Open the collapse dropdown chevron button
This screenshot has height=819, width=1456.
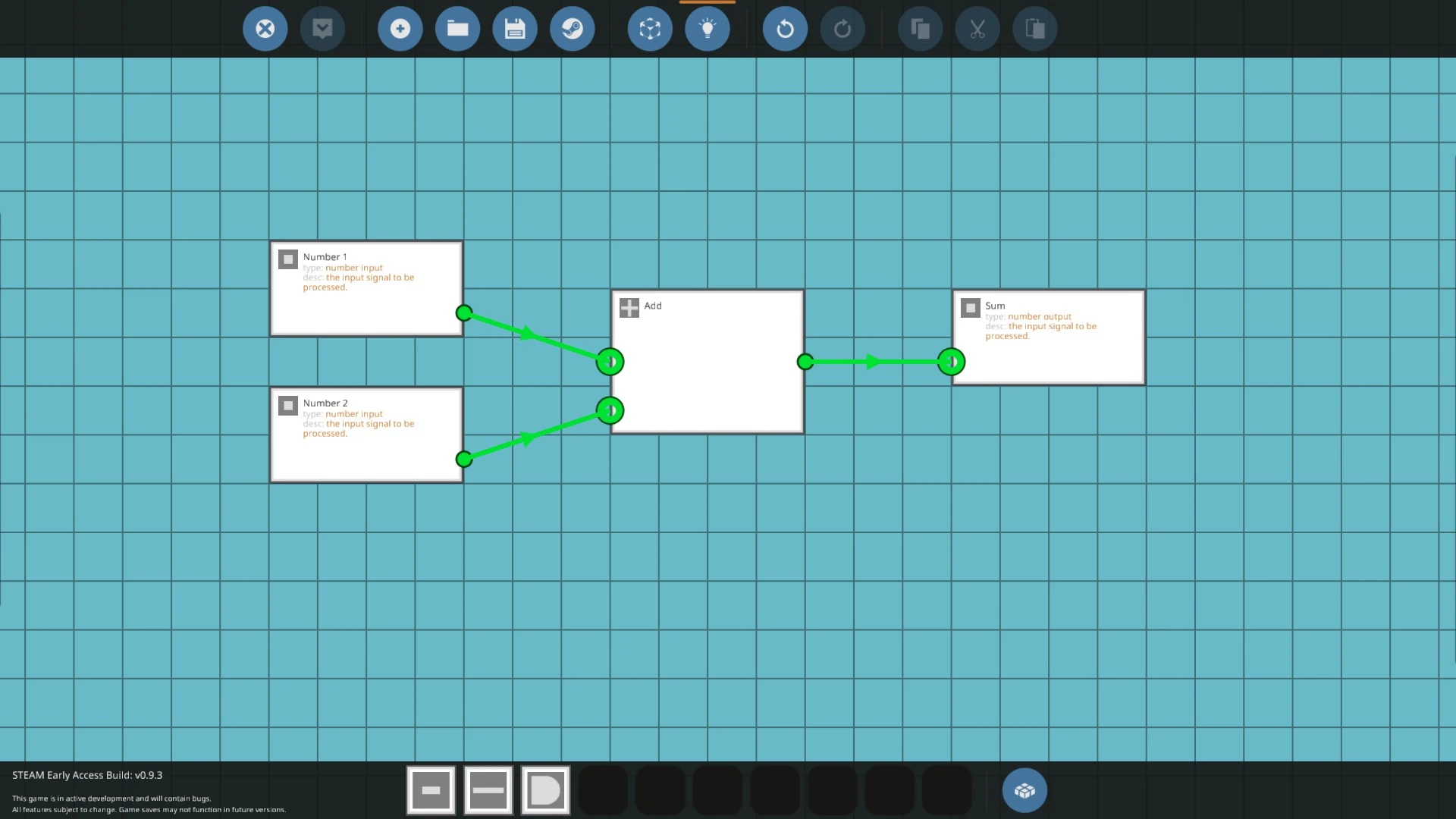tap(322, 29)
